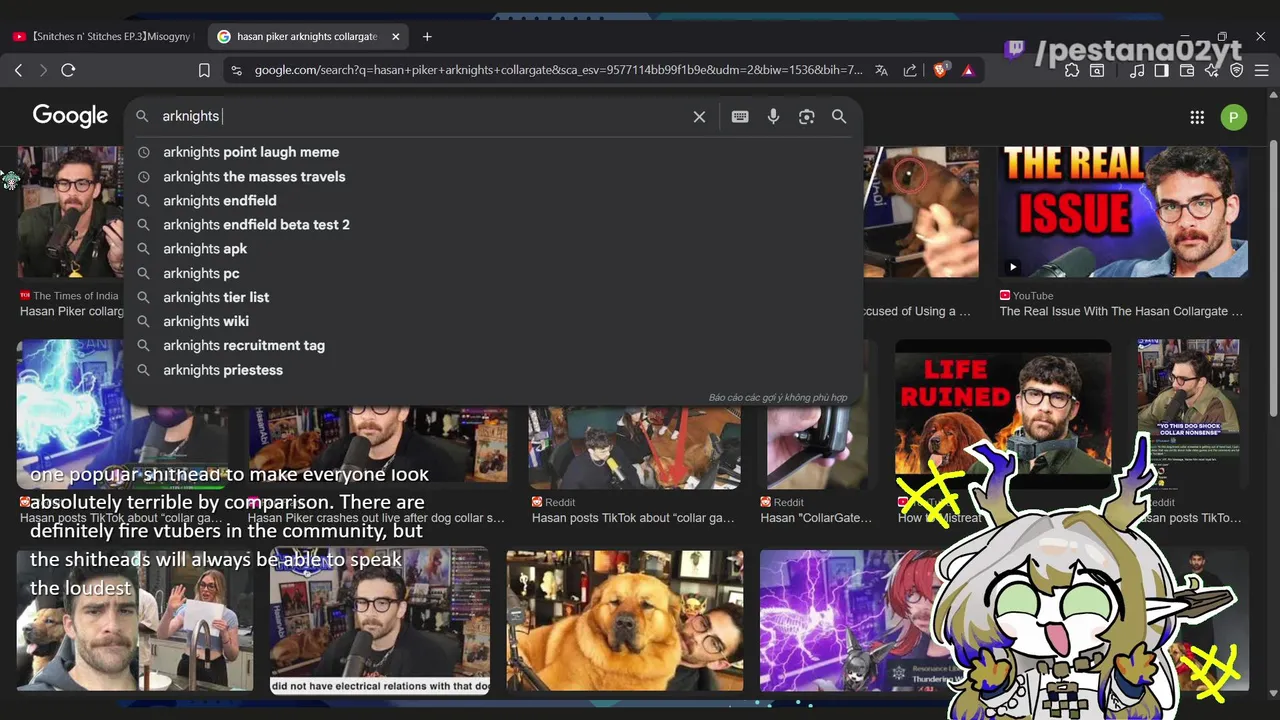Screen dimensions: 1280x720
Task: Click the address bar URL
Action: (x=558, y=70)
